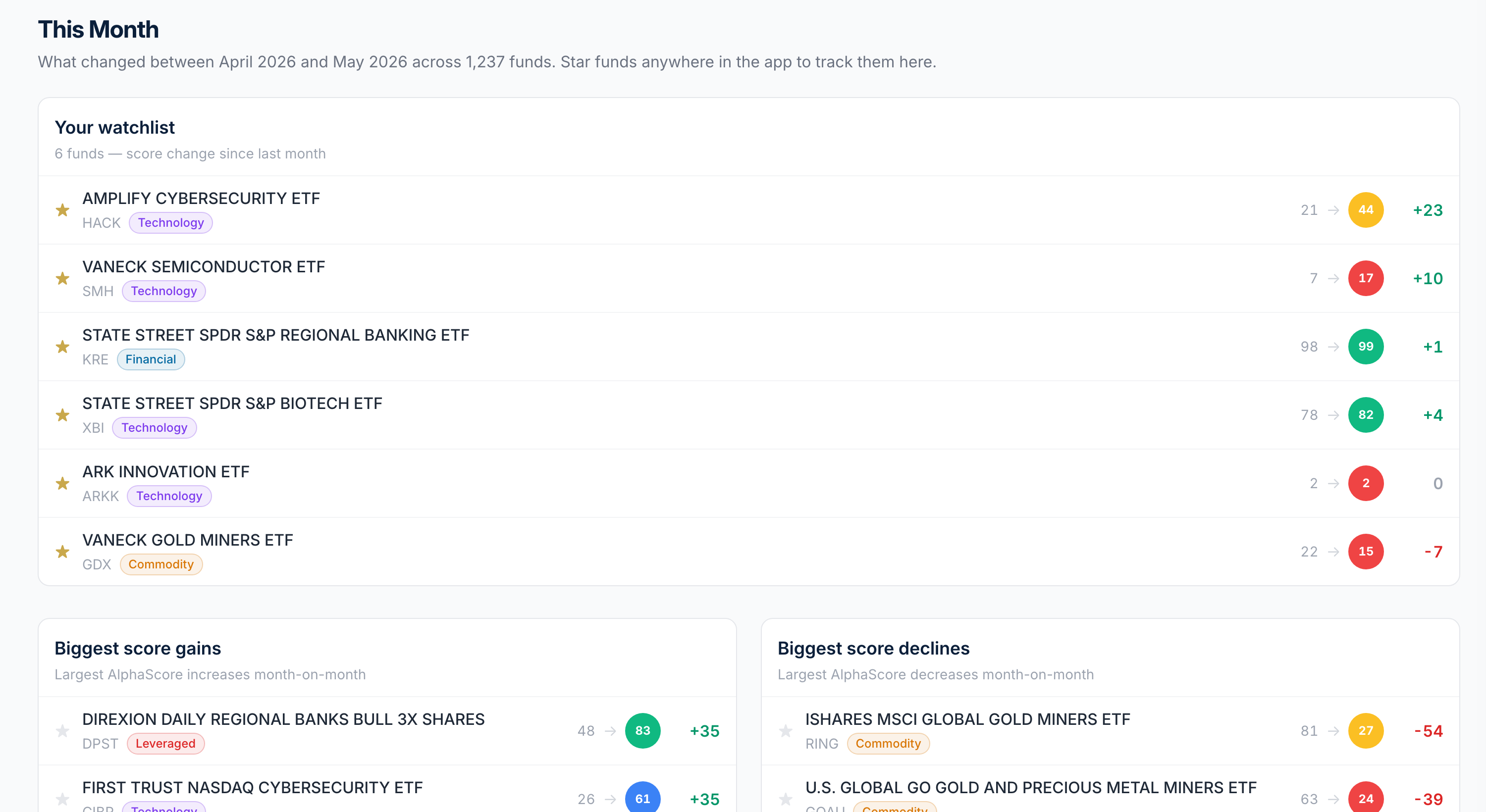Viewport: 1486px width, 812px height.
Task: Click the Commodity tag next to GDX
Action: coord(161,564)
